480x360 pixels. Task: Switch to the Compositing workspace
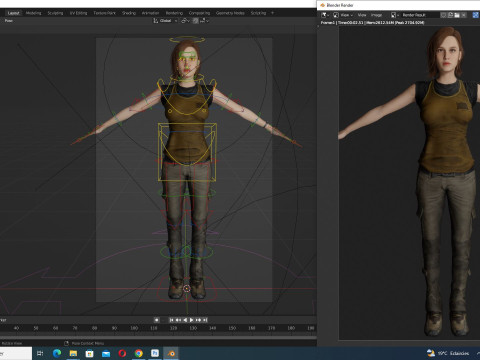click(x=199, y=13)
